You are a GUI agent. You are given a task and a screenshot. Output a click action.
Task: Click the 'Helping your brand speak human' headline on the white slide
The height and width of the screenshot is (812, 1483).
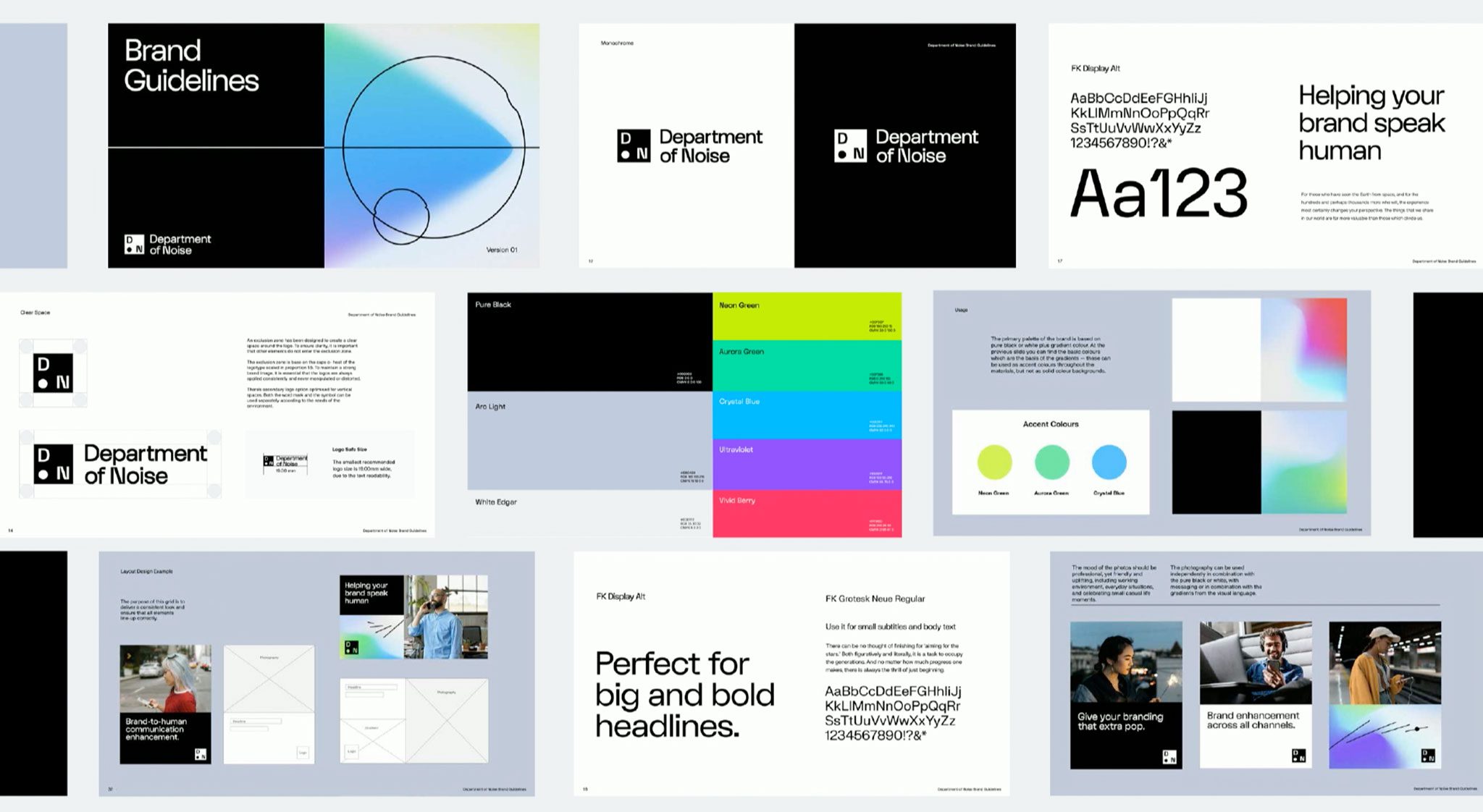pos(1371,122)
